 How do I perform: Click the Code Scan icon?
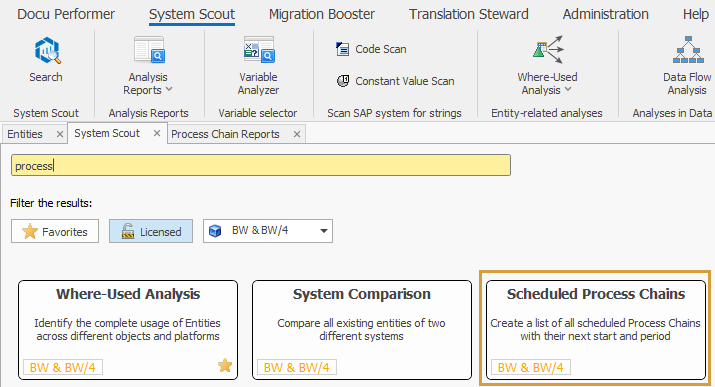342,49
